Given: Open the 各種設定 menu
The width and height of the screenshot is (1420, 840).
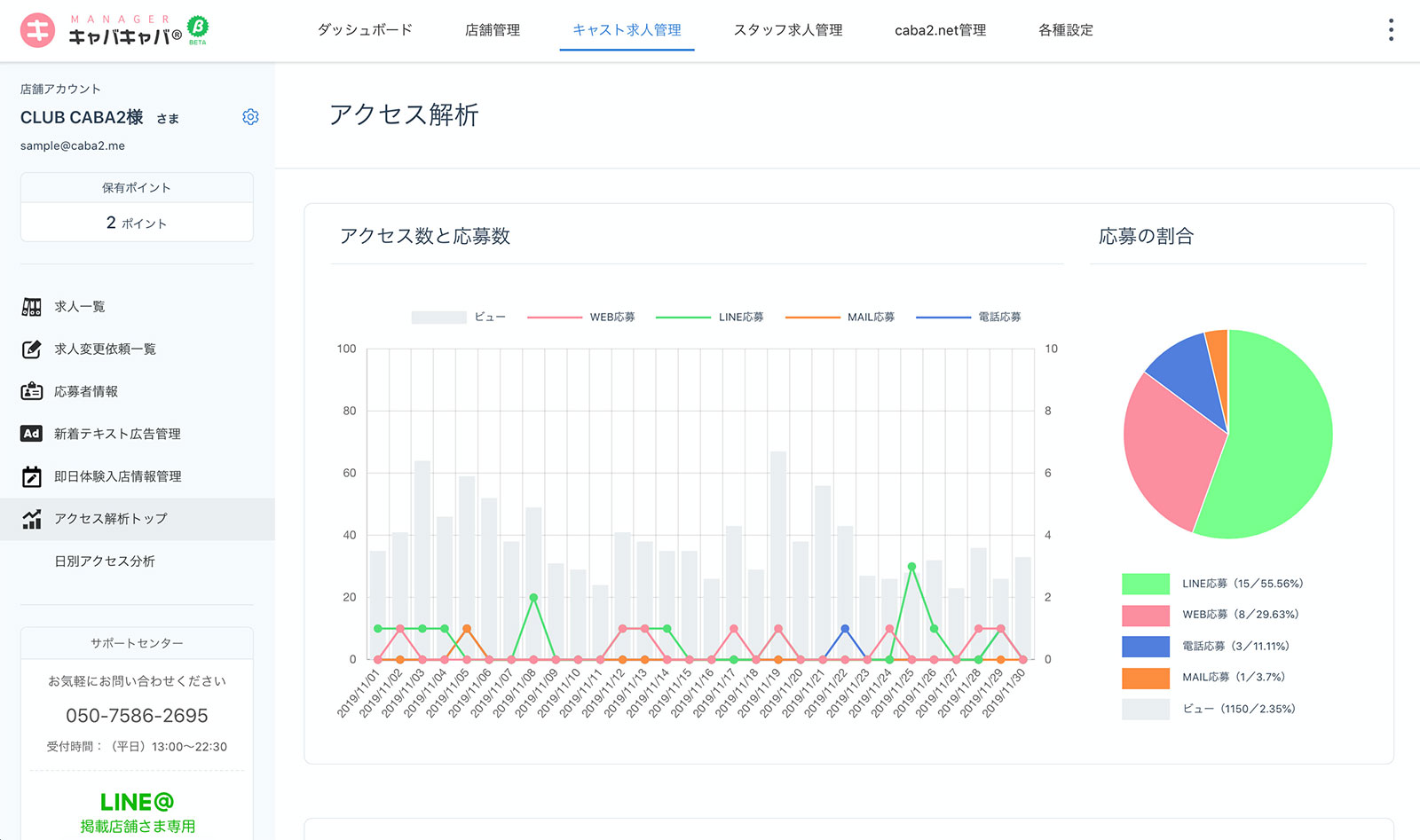Looking at the screenshot, I should 1065,30.
